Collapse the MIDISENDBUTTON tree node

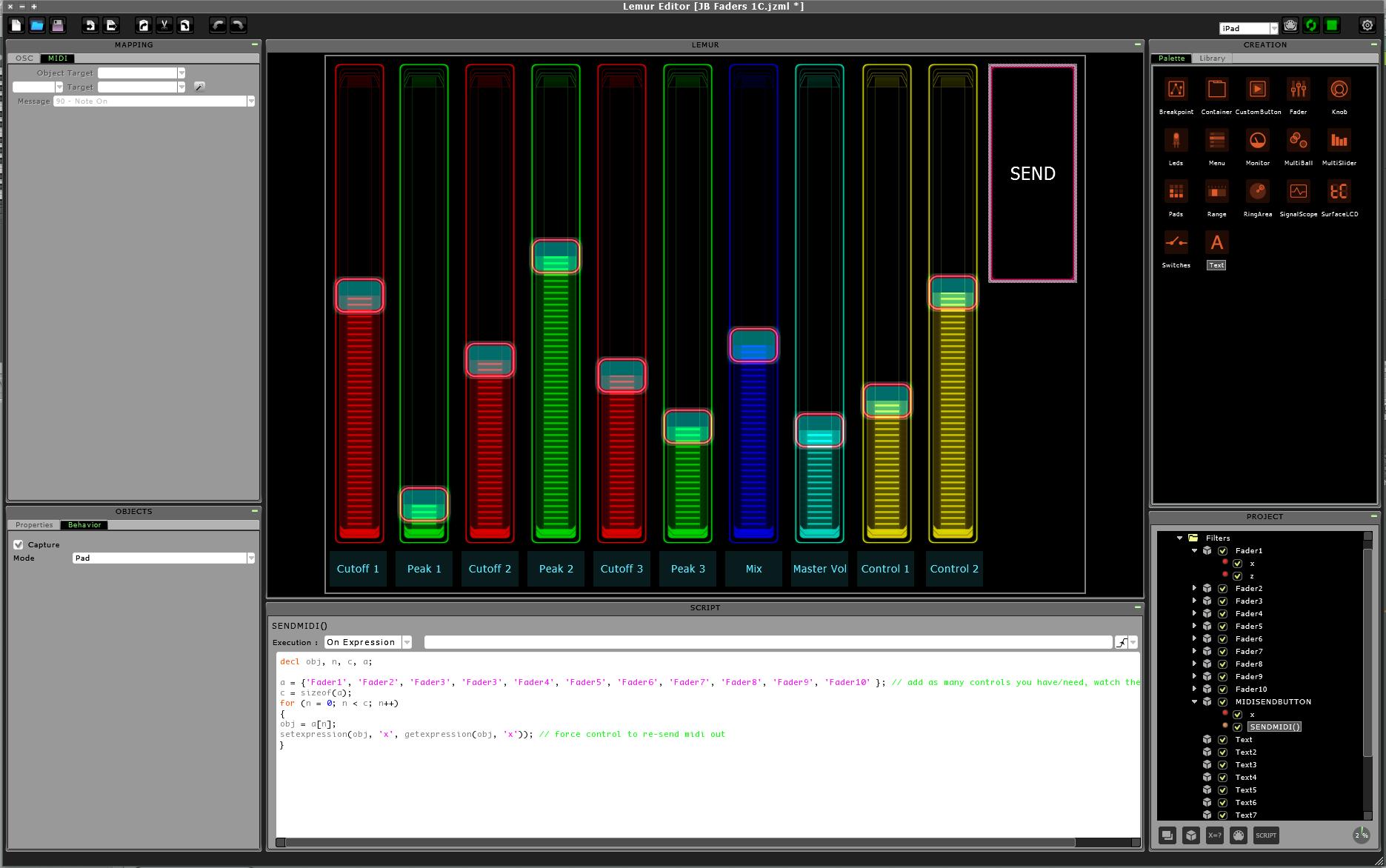coord(1194,702)
